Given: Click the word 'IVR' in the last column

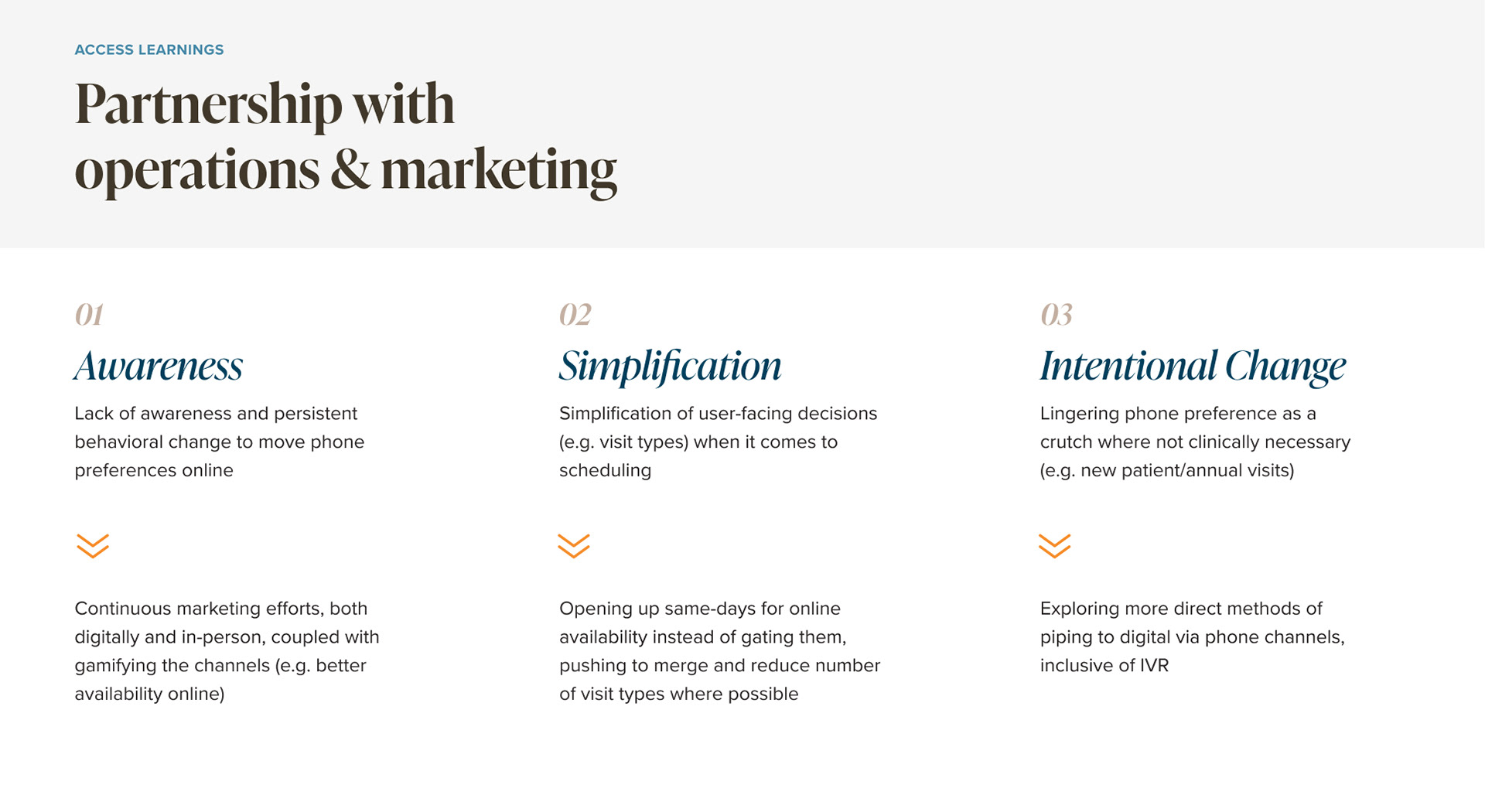Looking at the screenshot, I should (x=1154, y=665).
